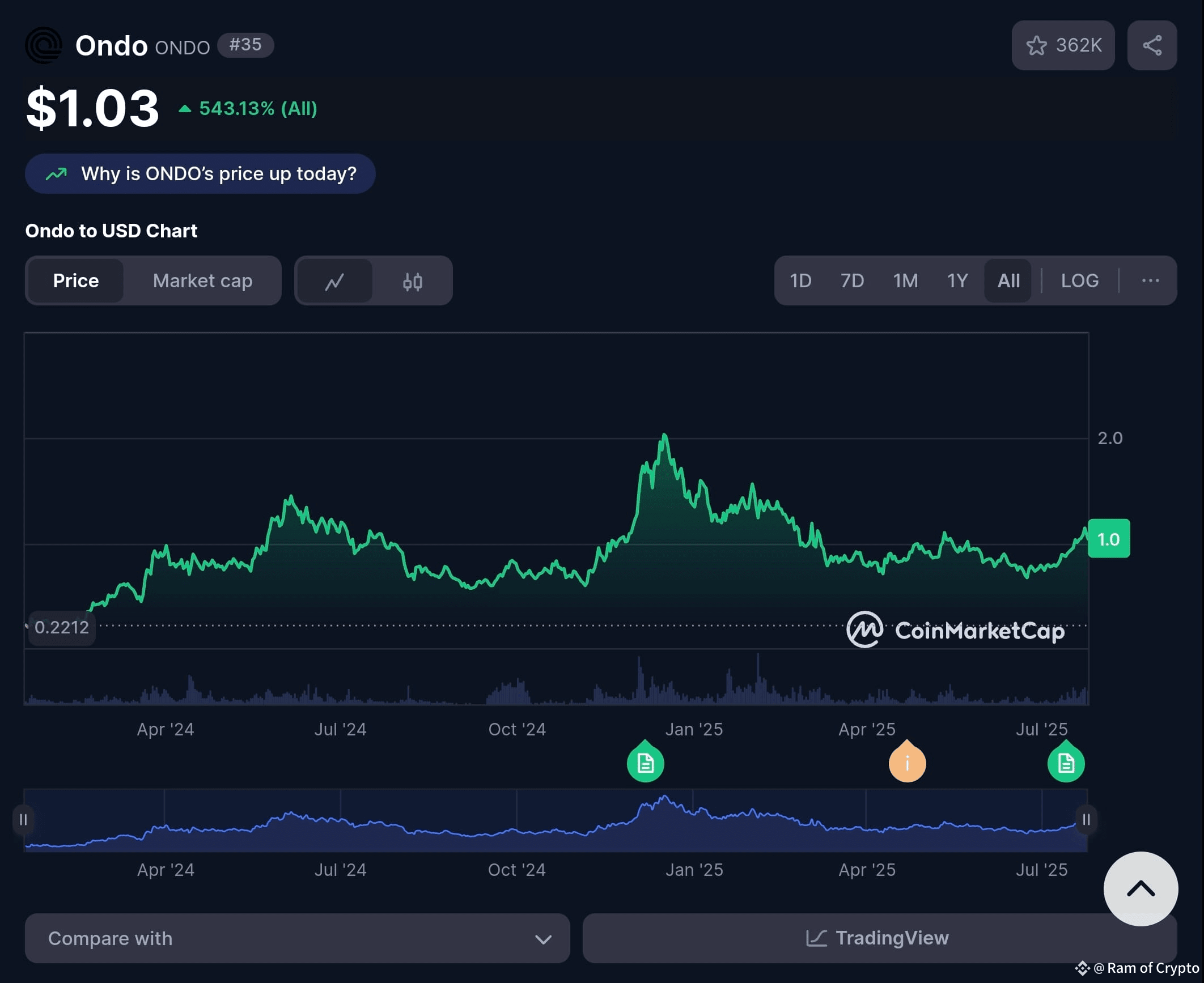Click the right range handle of timeline
This screenshot has height=983, width=1204.
1086,819
